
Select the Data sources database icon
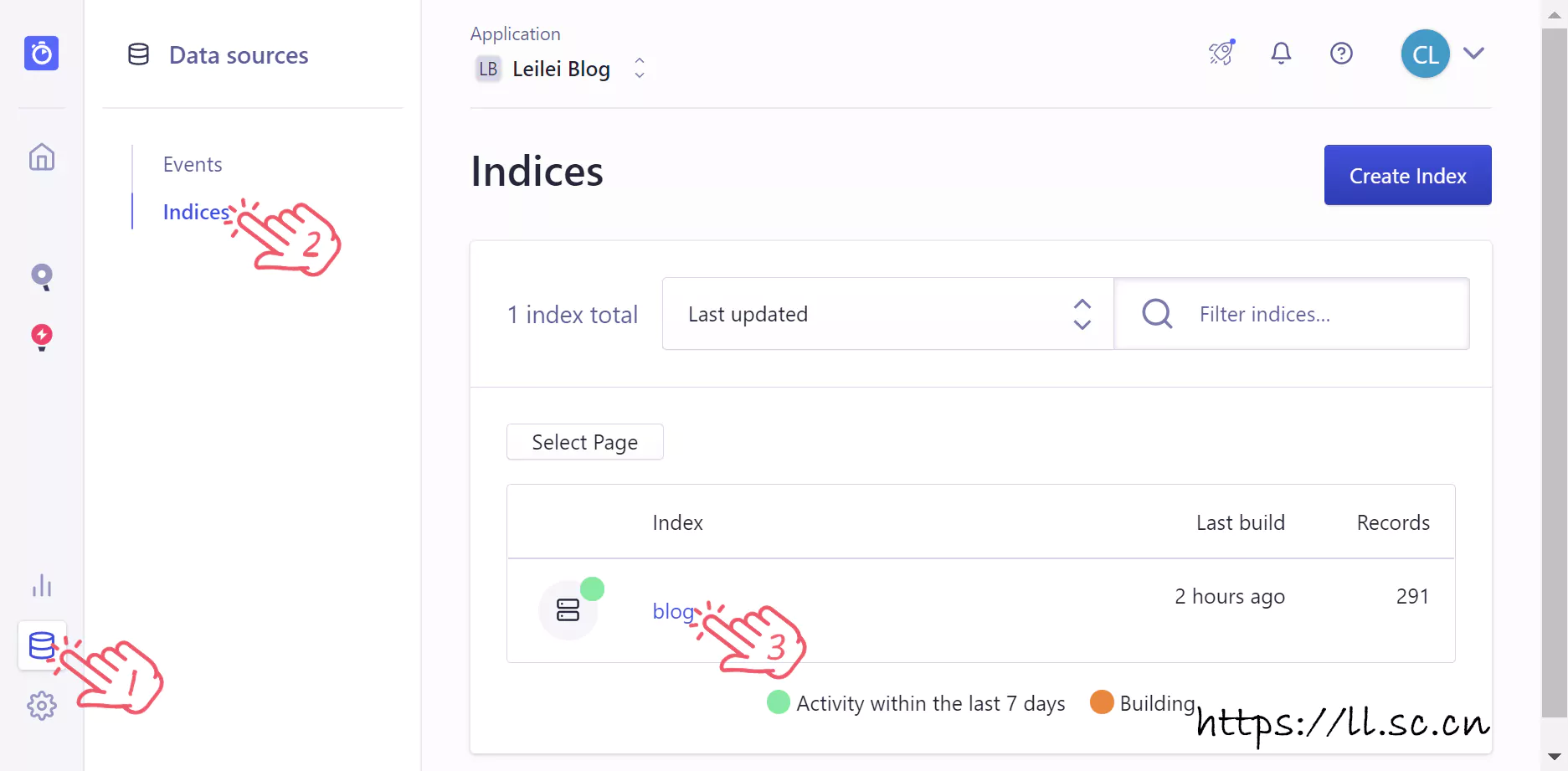click(x=41, y=645)
